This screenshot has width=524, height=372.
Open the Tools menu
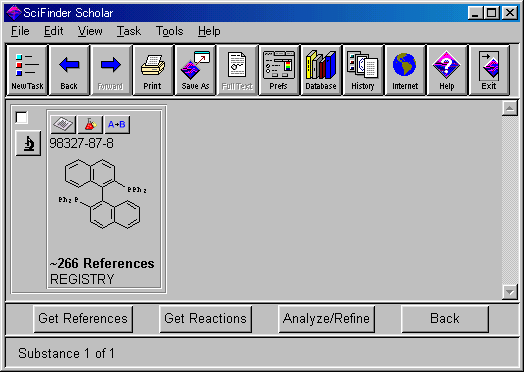[169, 31]
